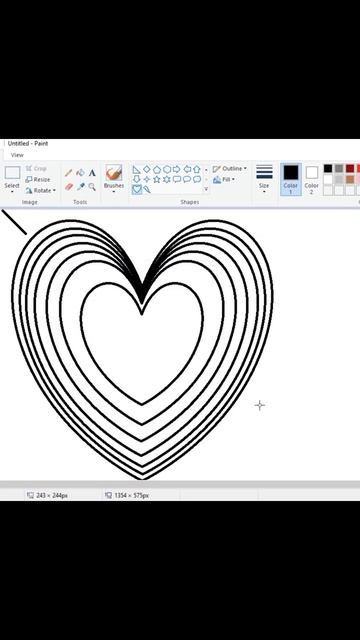The height and width of the screenshot is (640, 360).
Task: Select the Pencil tool
Action: click(69, 173)
